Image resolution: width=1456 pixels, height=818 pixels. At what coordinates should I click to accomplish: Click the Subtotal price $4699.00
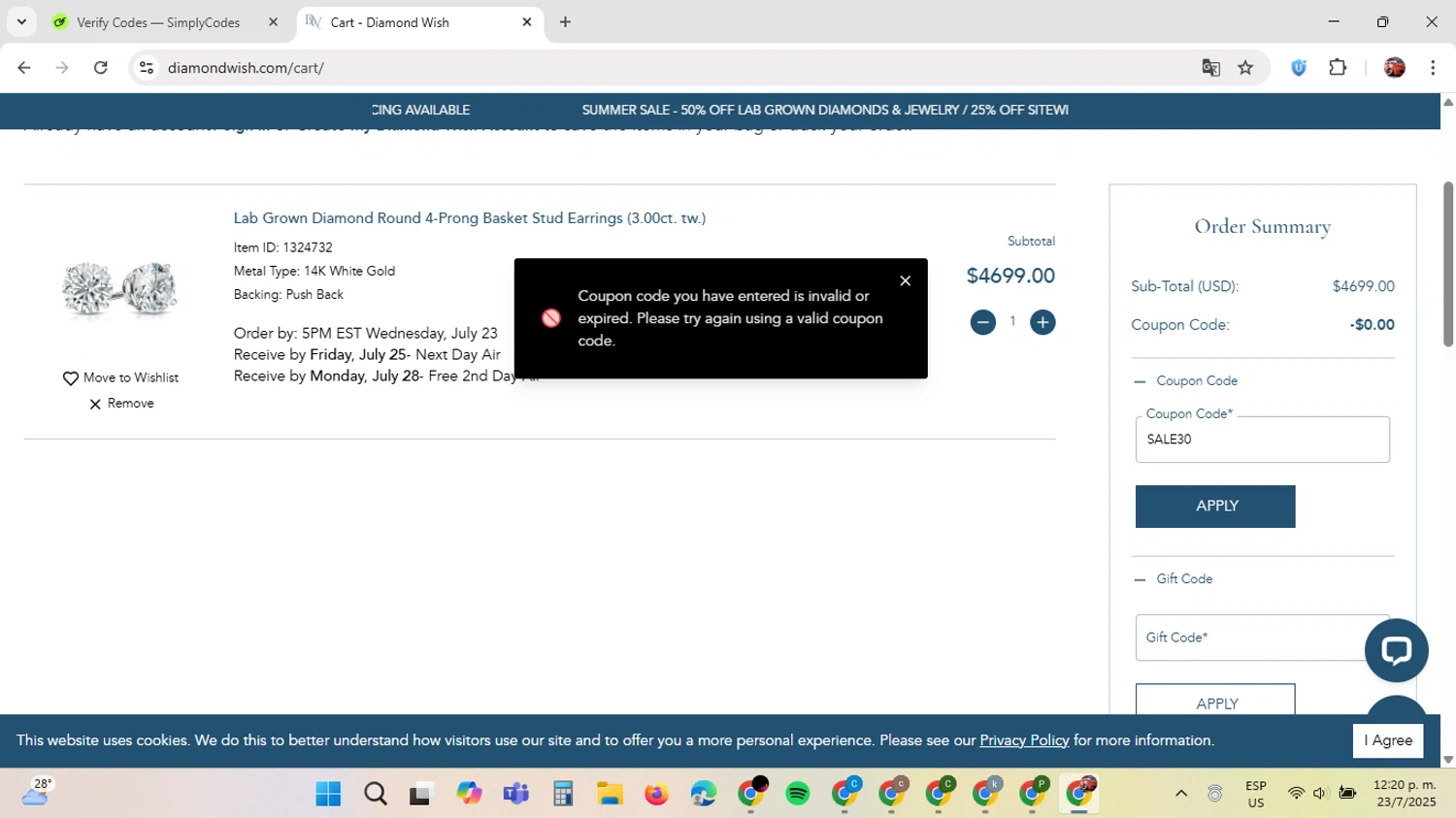point(1010,276)
